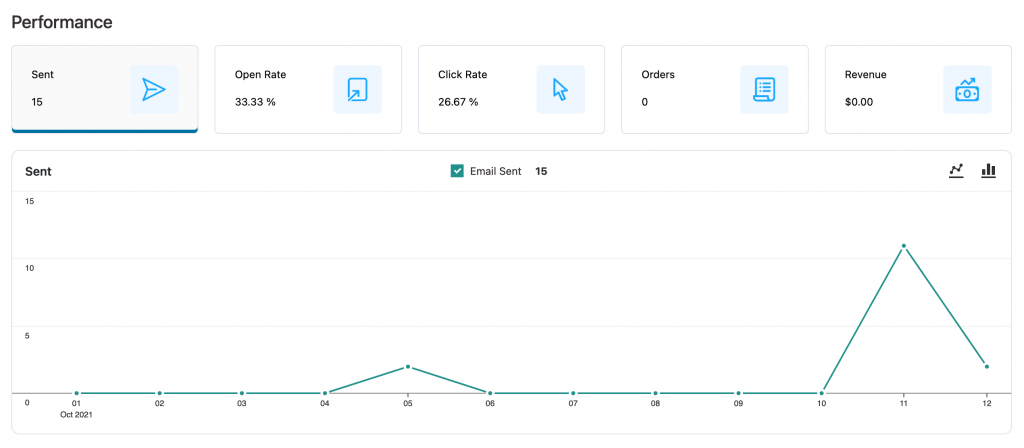Select the Sent label in its card

coord(42,74)
